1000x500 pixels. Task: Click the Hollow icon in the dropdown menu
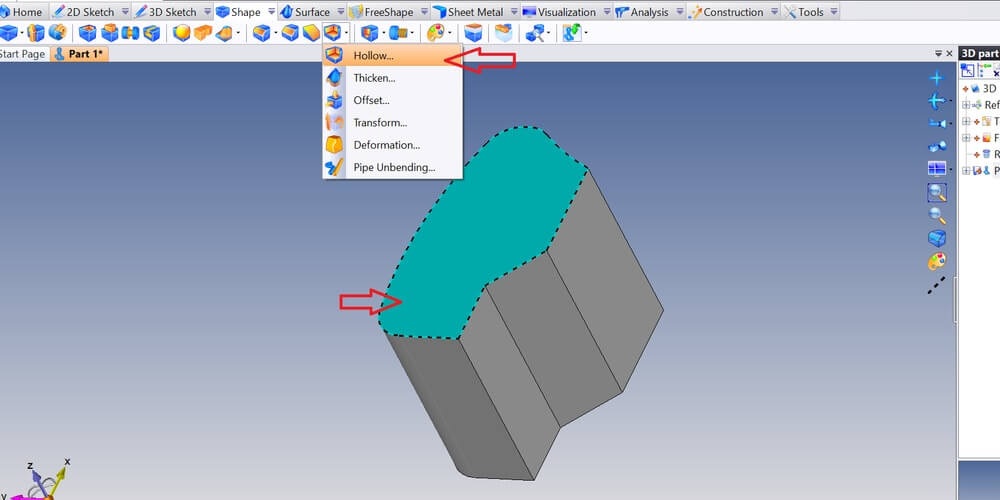pyautogui.click(x=335, y=56)
